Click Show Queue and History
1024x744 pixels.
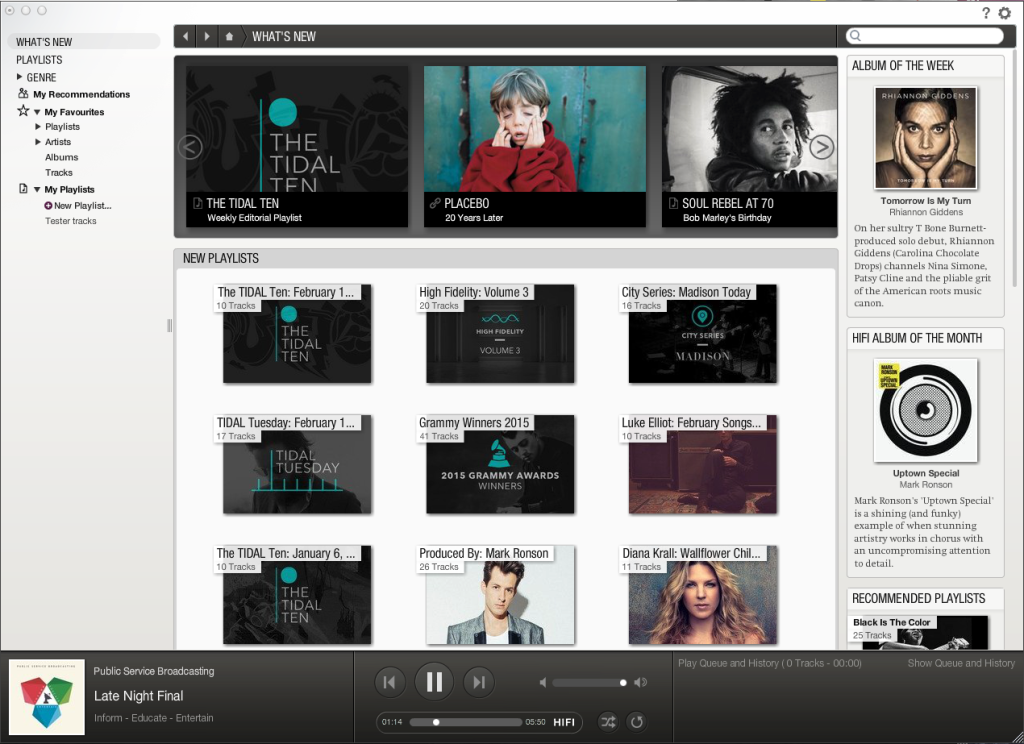pyautogui.click(x=960, y=663)
